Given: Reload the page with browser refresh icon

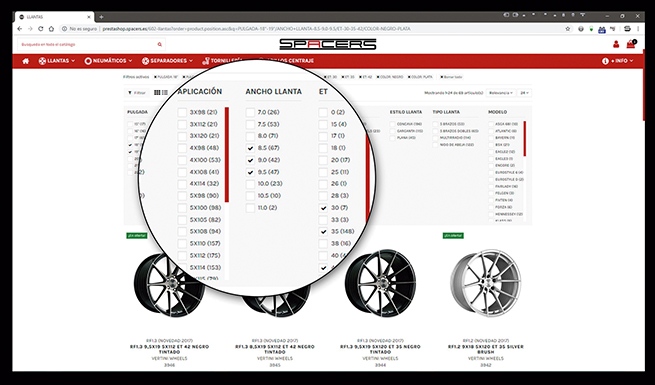Looking at the screenshot, I should tap(41, 29).
